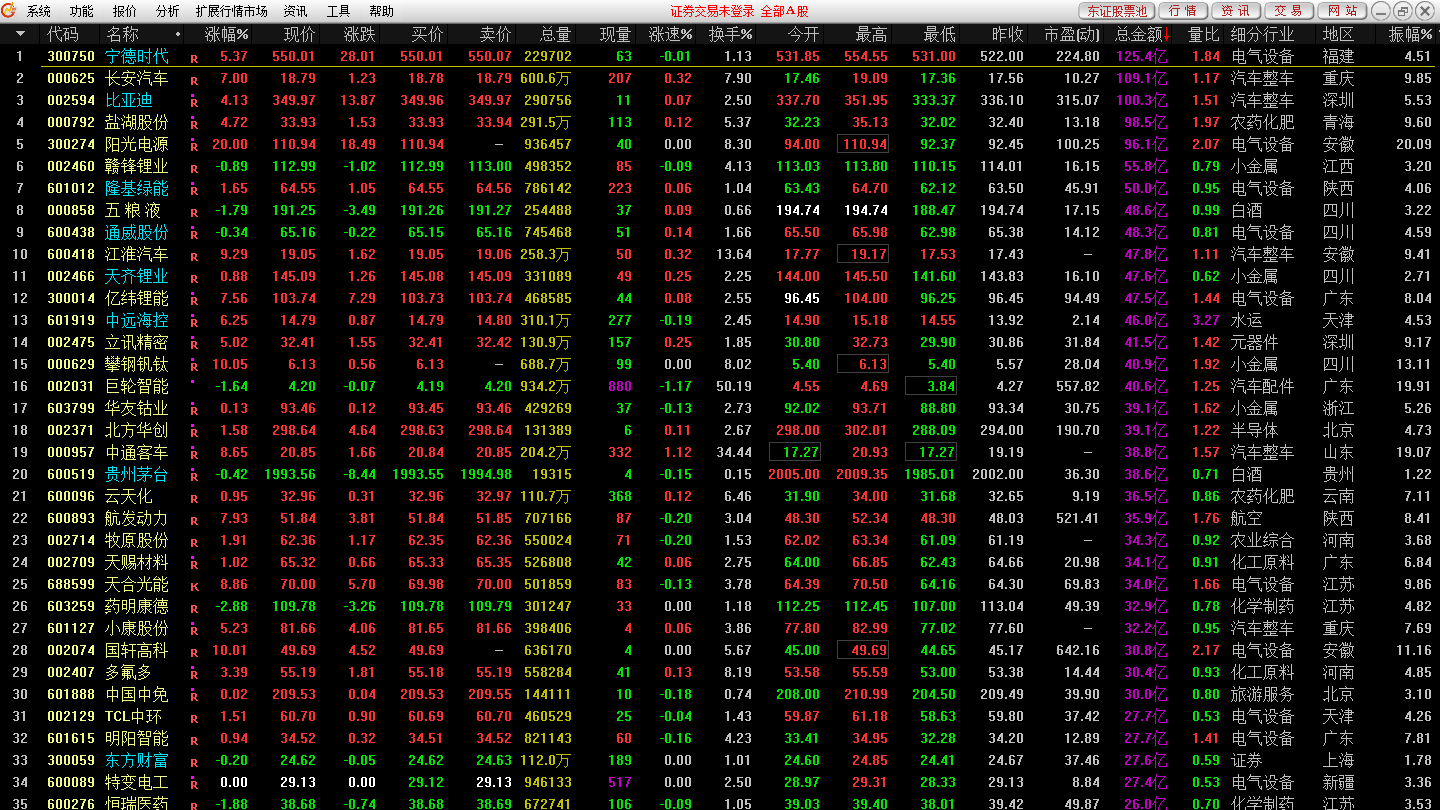Sort by the 涨速% column header
This screenshot has width=1440, height=810.
[x=670, y=34]
